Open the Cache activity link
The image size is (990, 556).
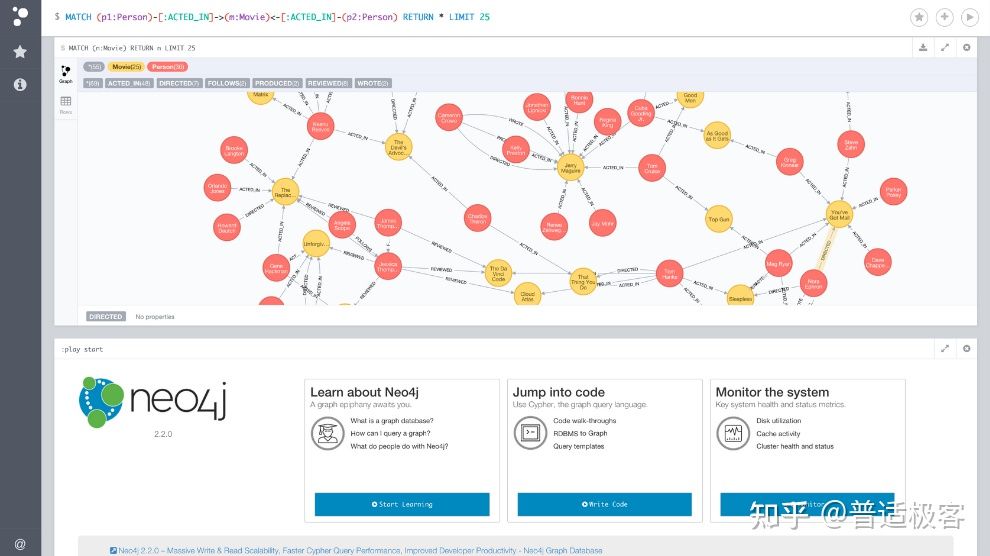coord(778,434)
